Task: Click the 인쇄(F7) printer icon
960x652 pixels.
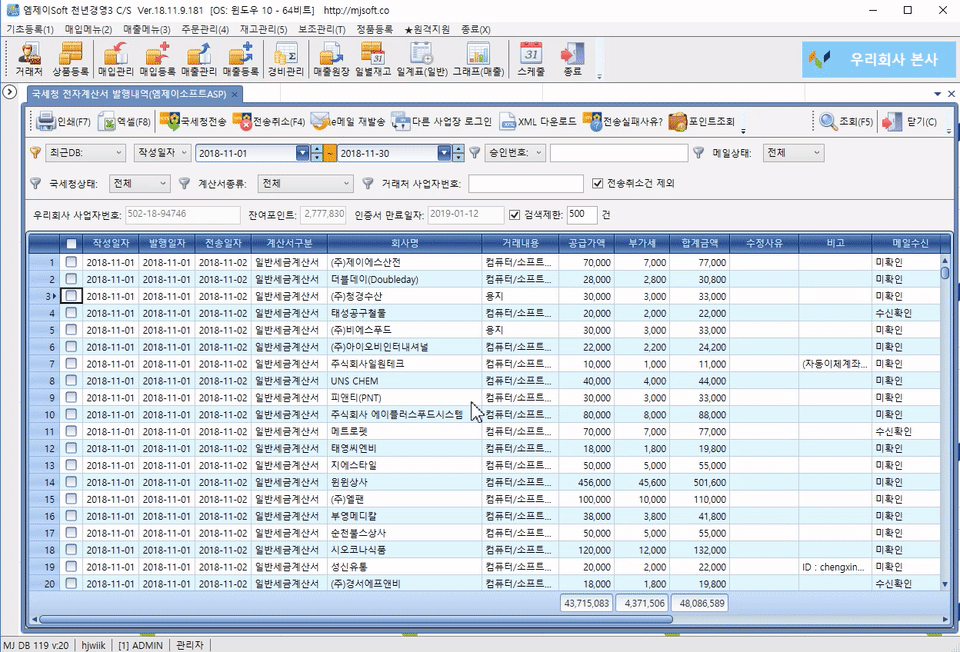Action: pyautogui.click(x=63, y=121)
